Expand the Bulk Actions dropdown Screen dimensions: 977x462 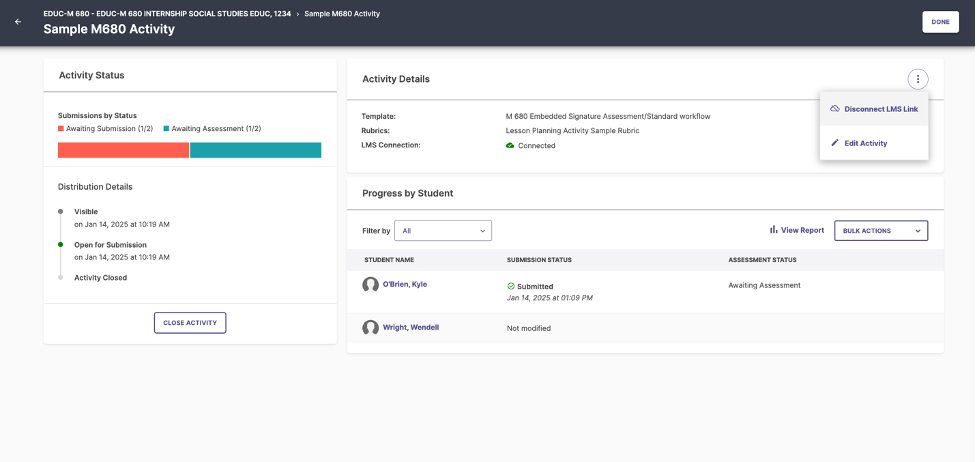(881, 231)
